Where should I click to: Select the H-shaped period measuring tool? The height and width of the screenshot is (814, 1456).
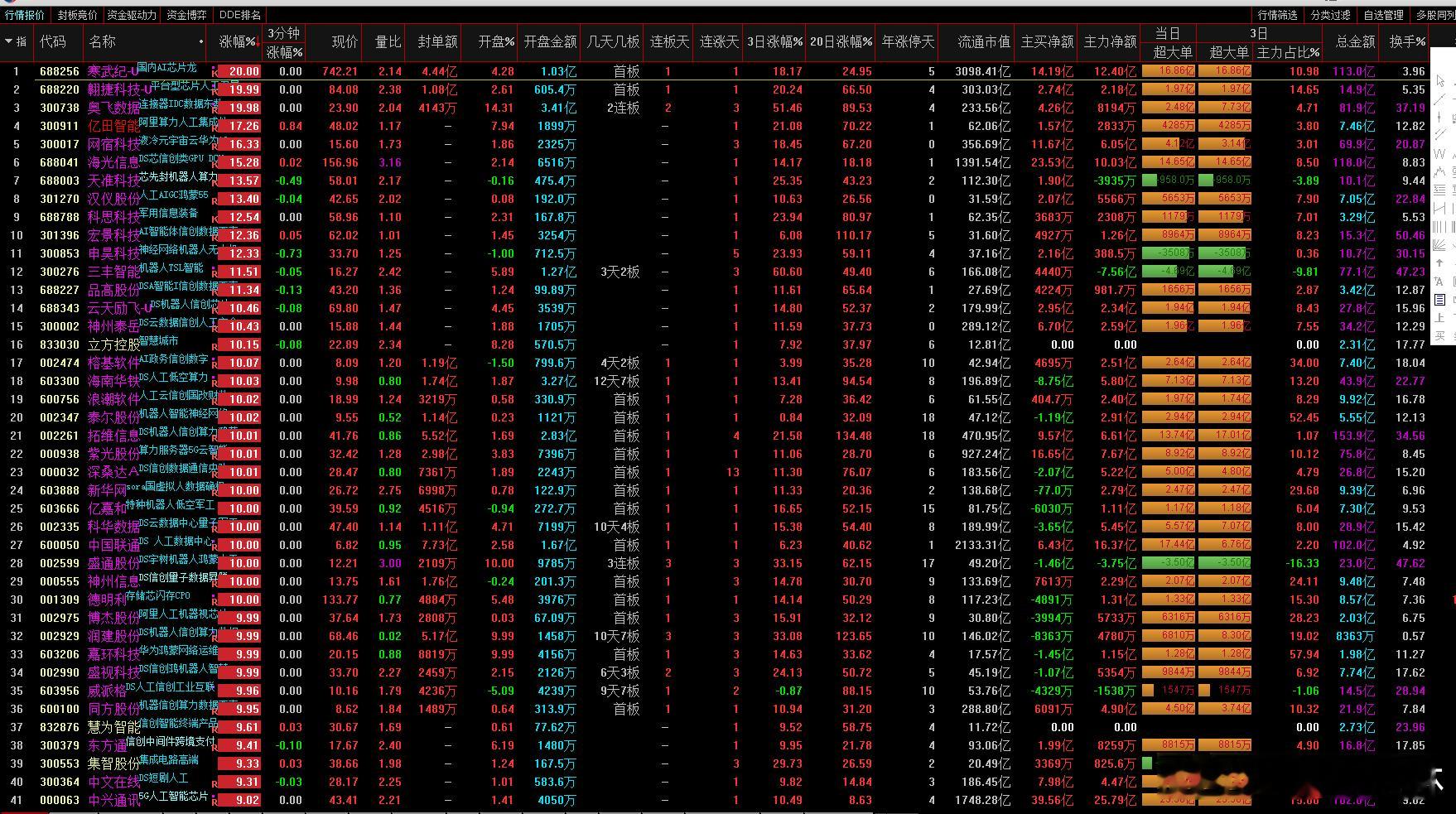[x=1441, y=208]
